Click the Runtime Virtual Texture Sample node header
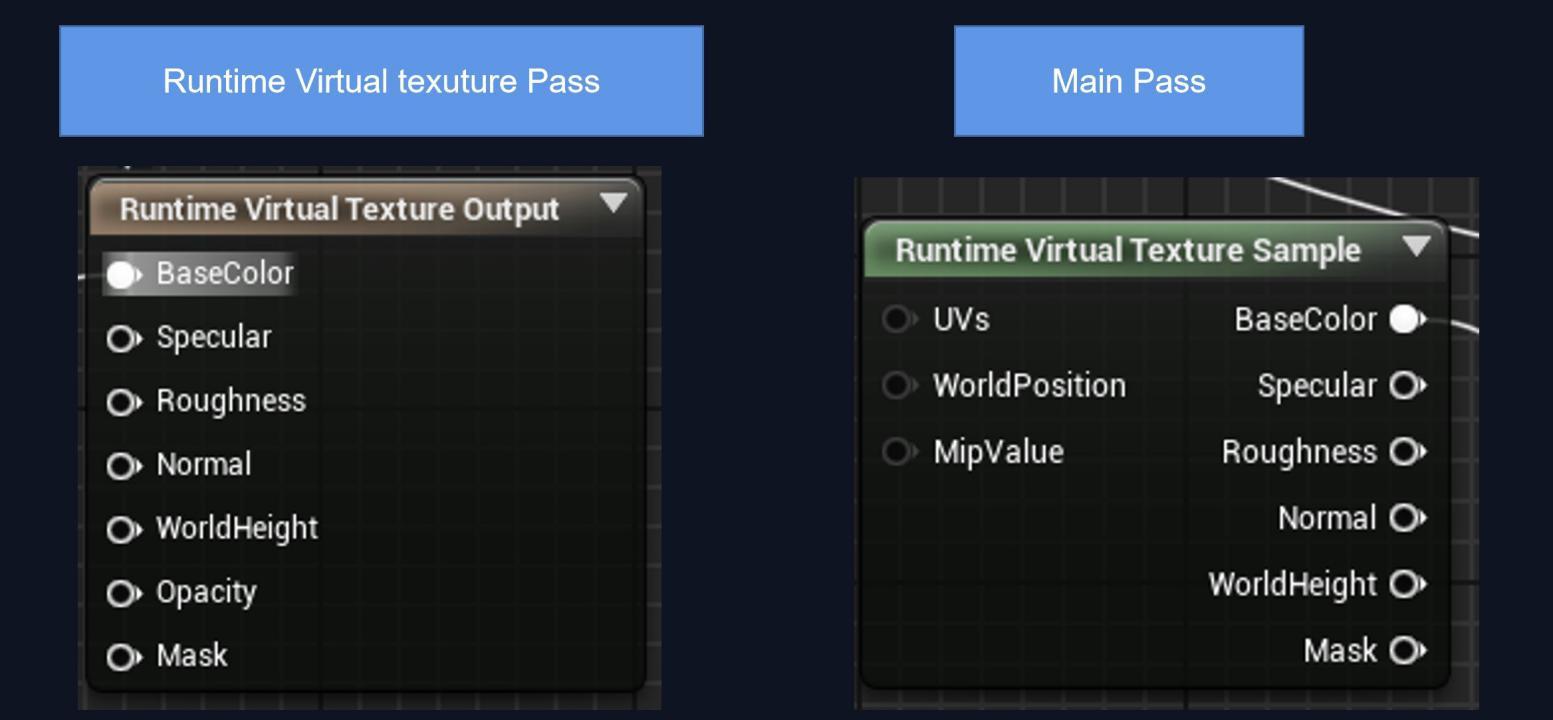 [1130, 250]
